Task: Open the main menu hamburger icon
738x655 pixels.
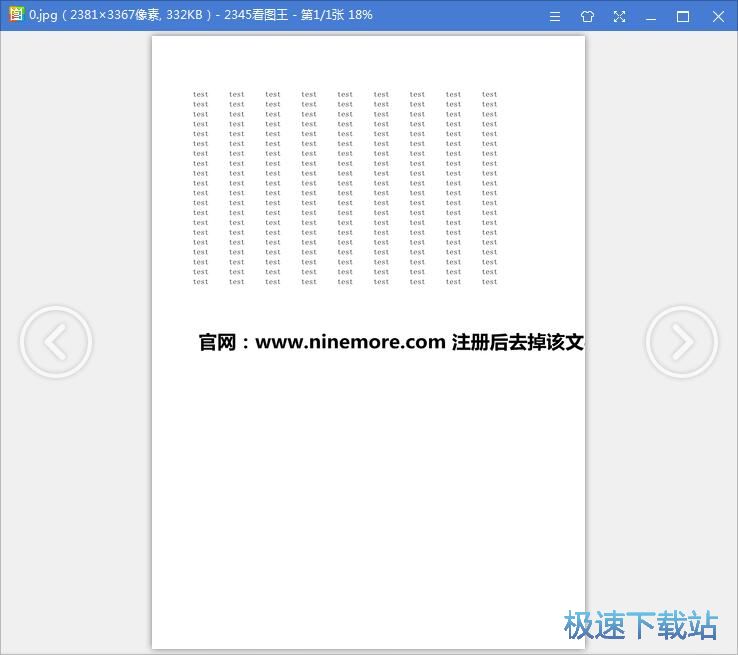Action: click(x=555, y=17)
